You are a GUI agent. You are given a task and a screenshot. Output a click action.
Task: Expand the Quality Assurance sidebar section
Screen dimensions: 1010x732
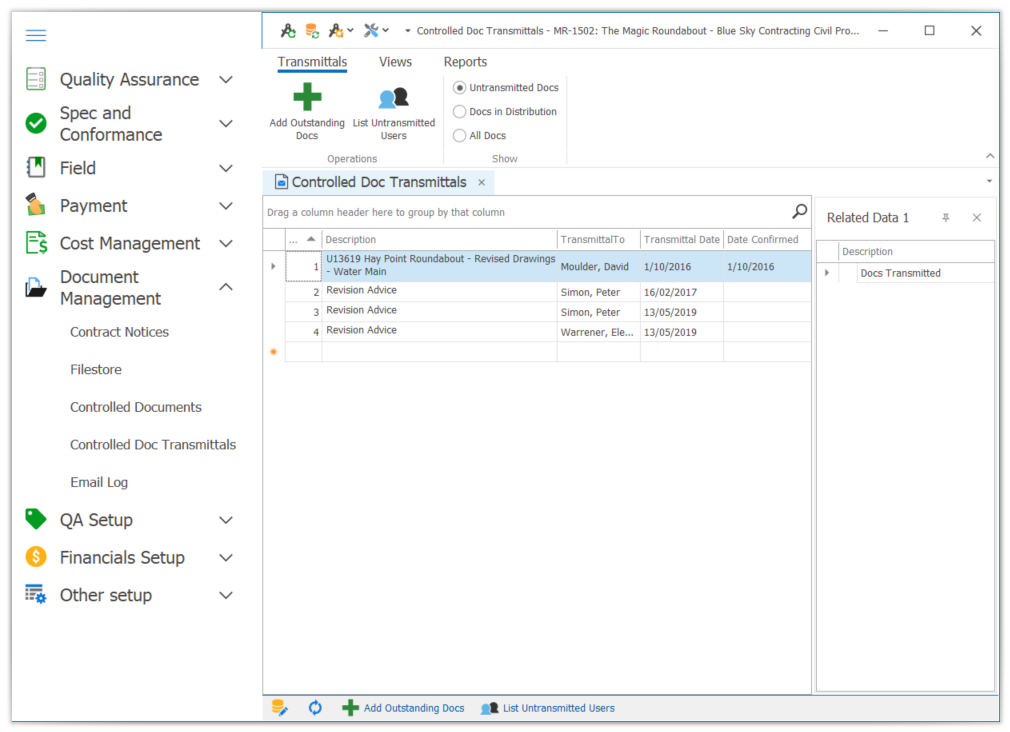pyautogui.click(x=226, y=80)
